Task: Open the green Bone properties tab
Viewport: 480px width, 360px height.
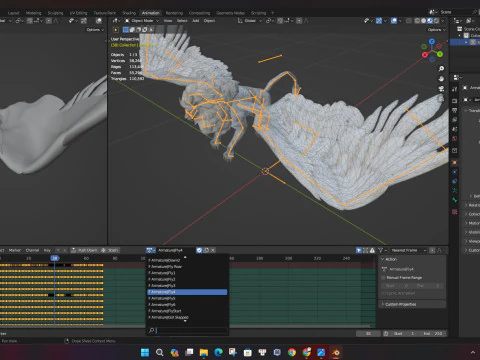Action: (455, 200)
